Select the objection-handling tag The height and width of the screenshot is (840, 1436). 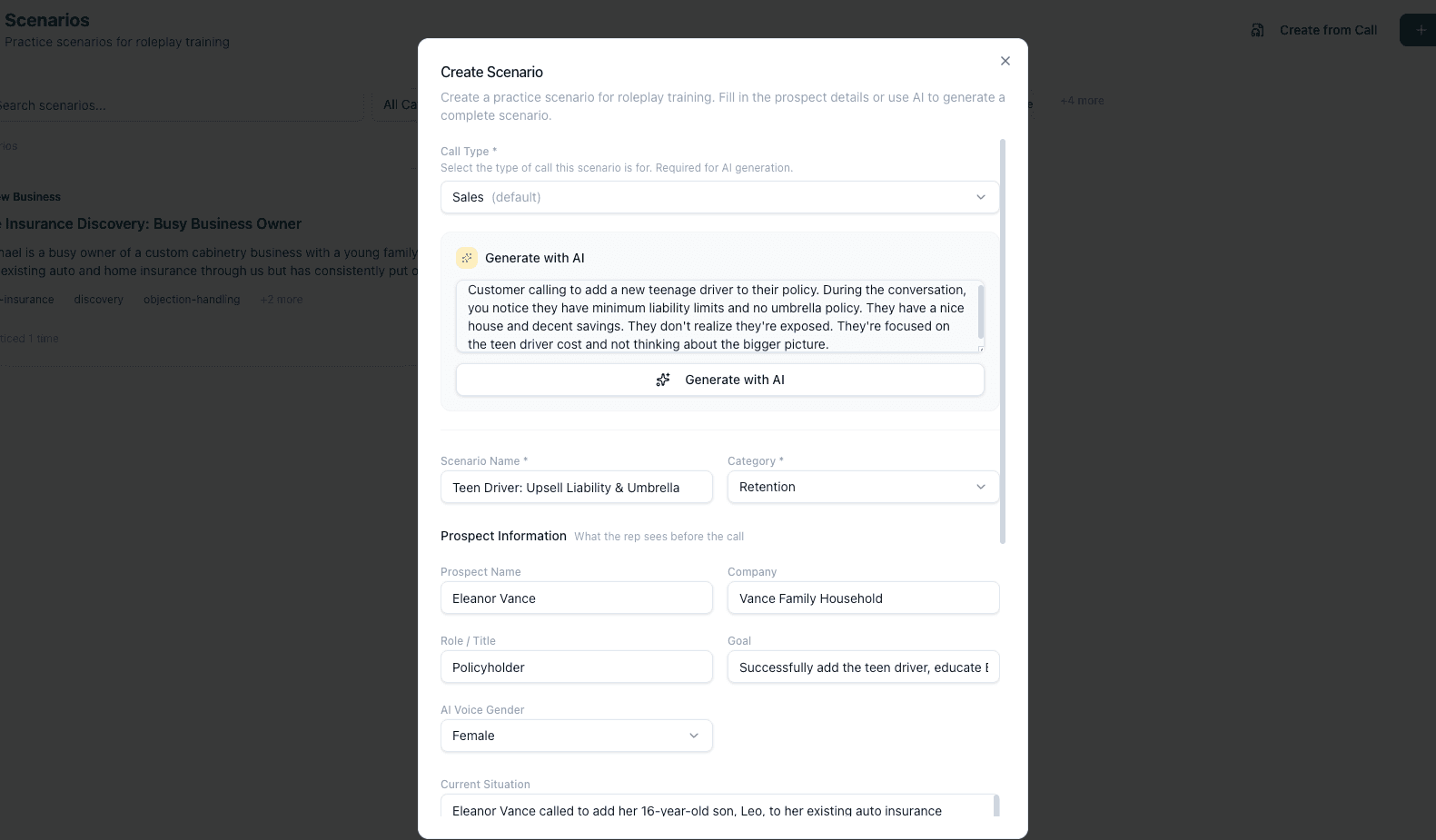click(x=192, y=299)
